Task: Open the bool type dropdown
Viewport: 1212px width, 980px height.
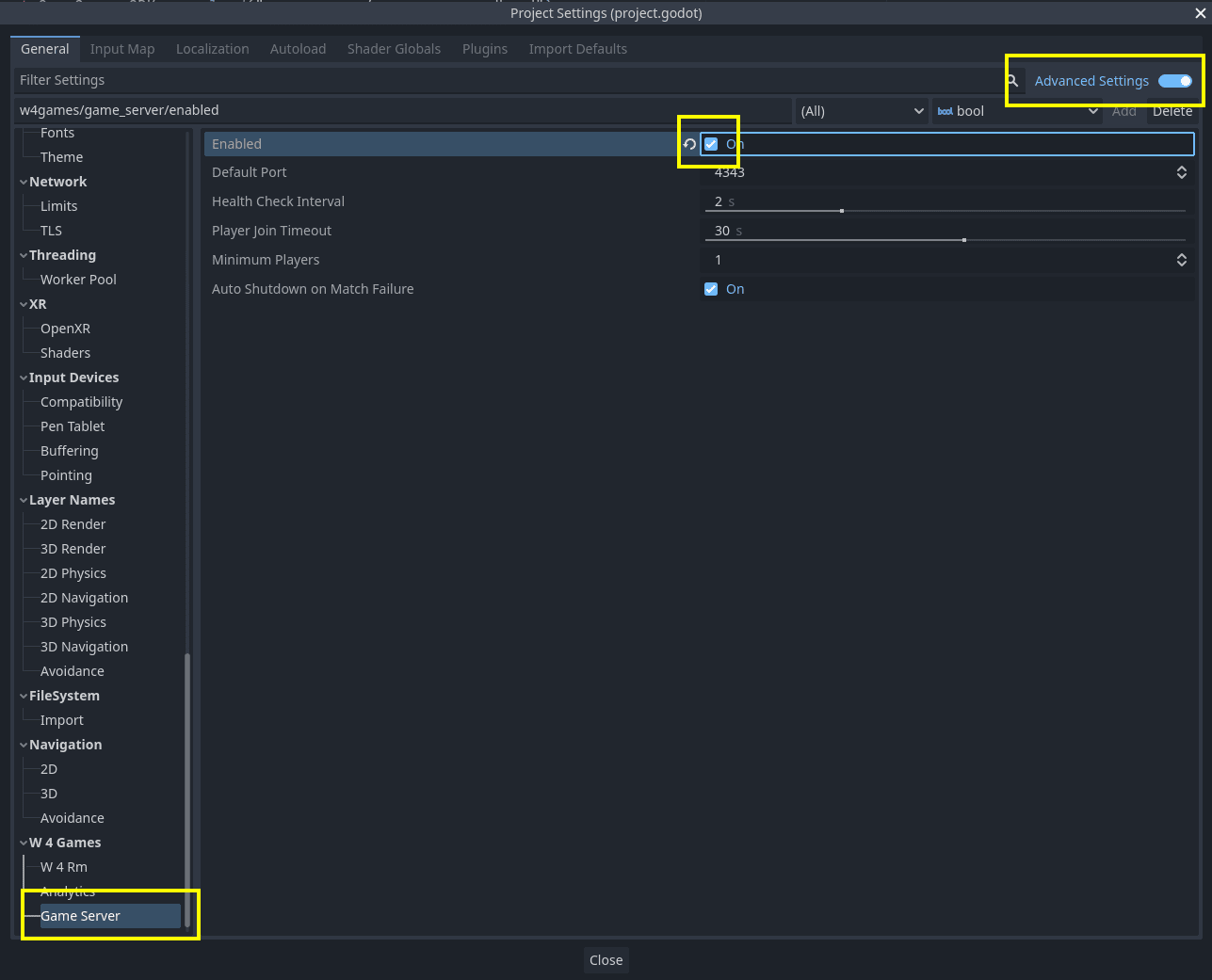Action: coord(1092,110)
